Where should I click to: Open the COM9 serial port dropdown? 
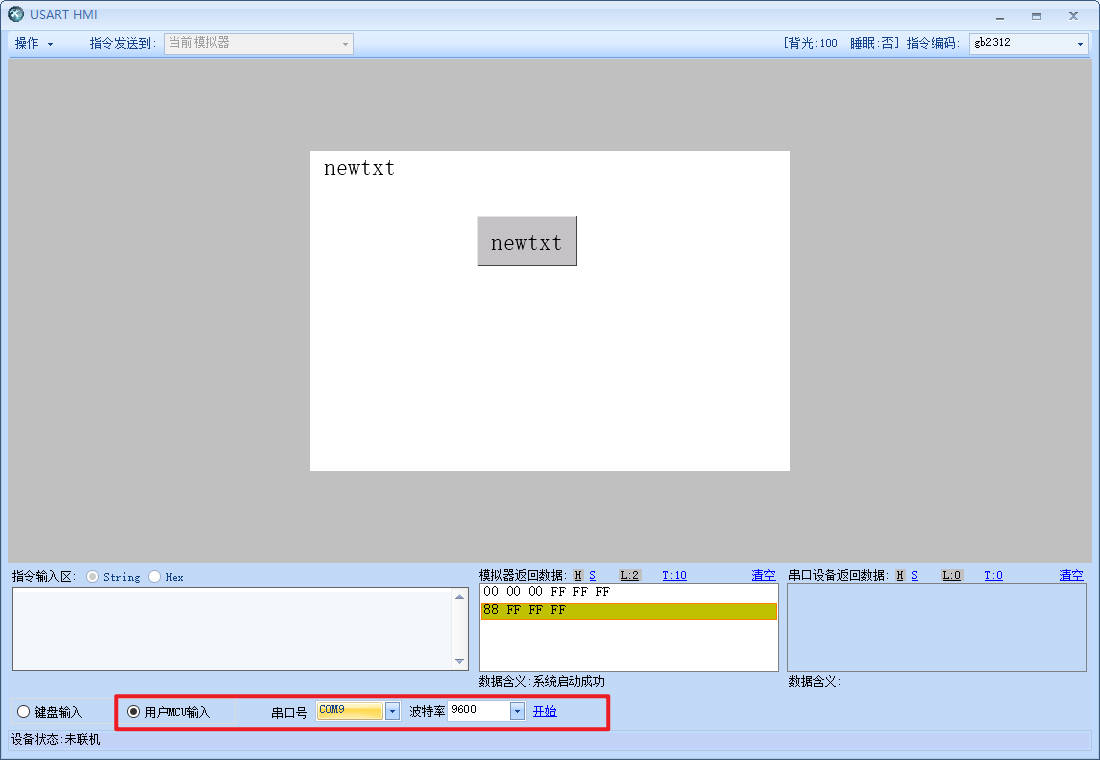[392, 711]
